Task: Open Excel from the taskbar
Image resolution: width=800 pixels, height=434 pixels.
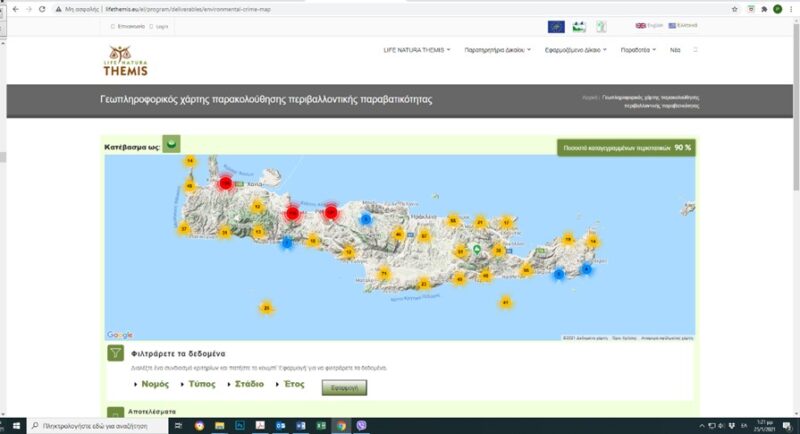Action: pyautogui.click(x=321, y=425)
